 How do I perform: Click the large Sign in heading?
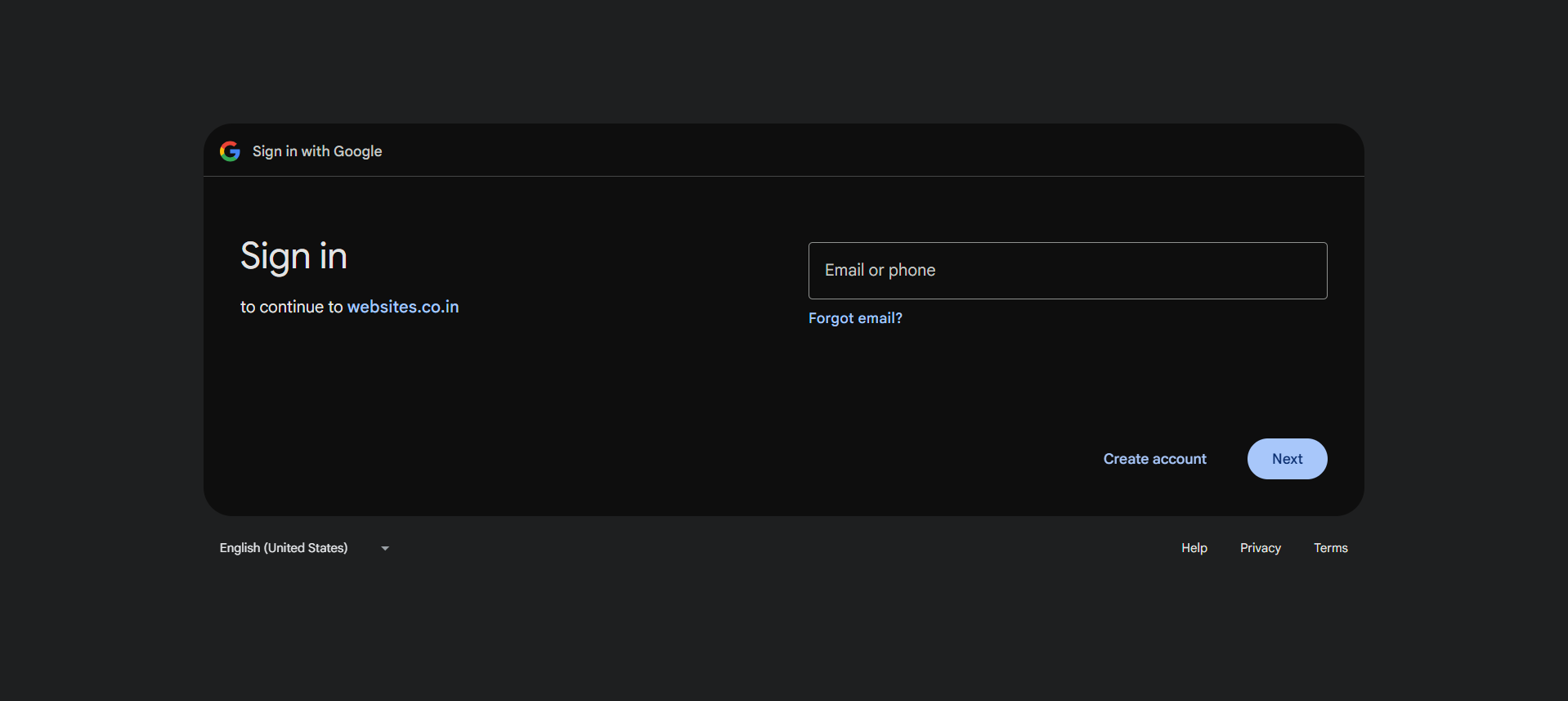tap(293, 257)
